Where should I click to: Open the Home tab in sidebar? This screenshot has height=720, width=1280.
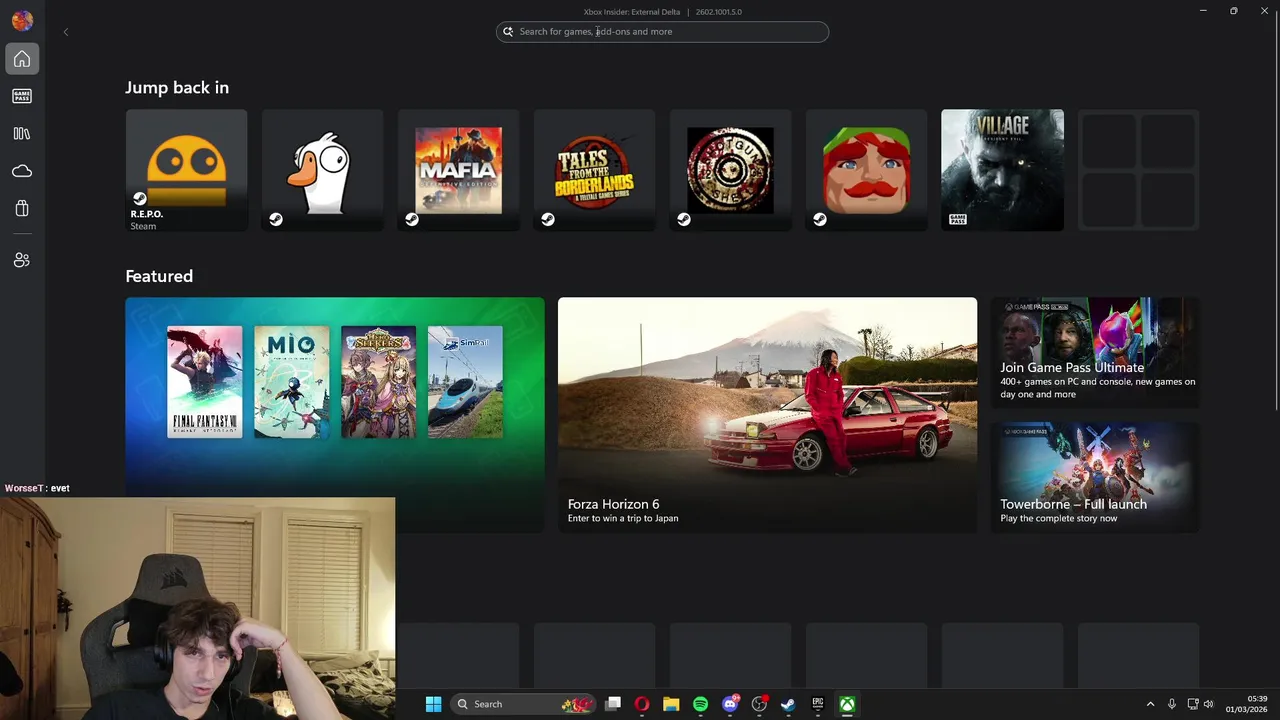(x=22, y=59)
